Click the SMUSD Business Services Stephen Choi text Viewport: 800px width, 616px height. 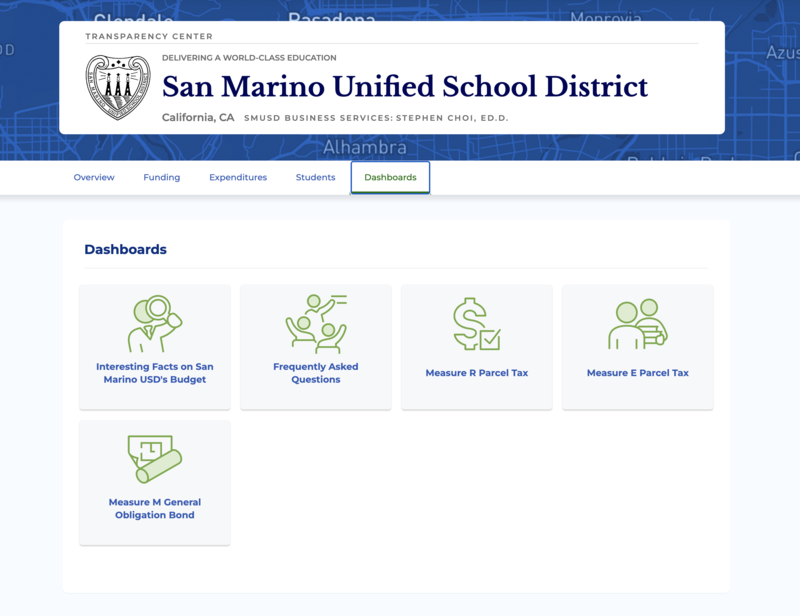coord(376,118)
